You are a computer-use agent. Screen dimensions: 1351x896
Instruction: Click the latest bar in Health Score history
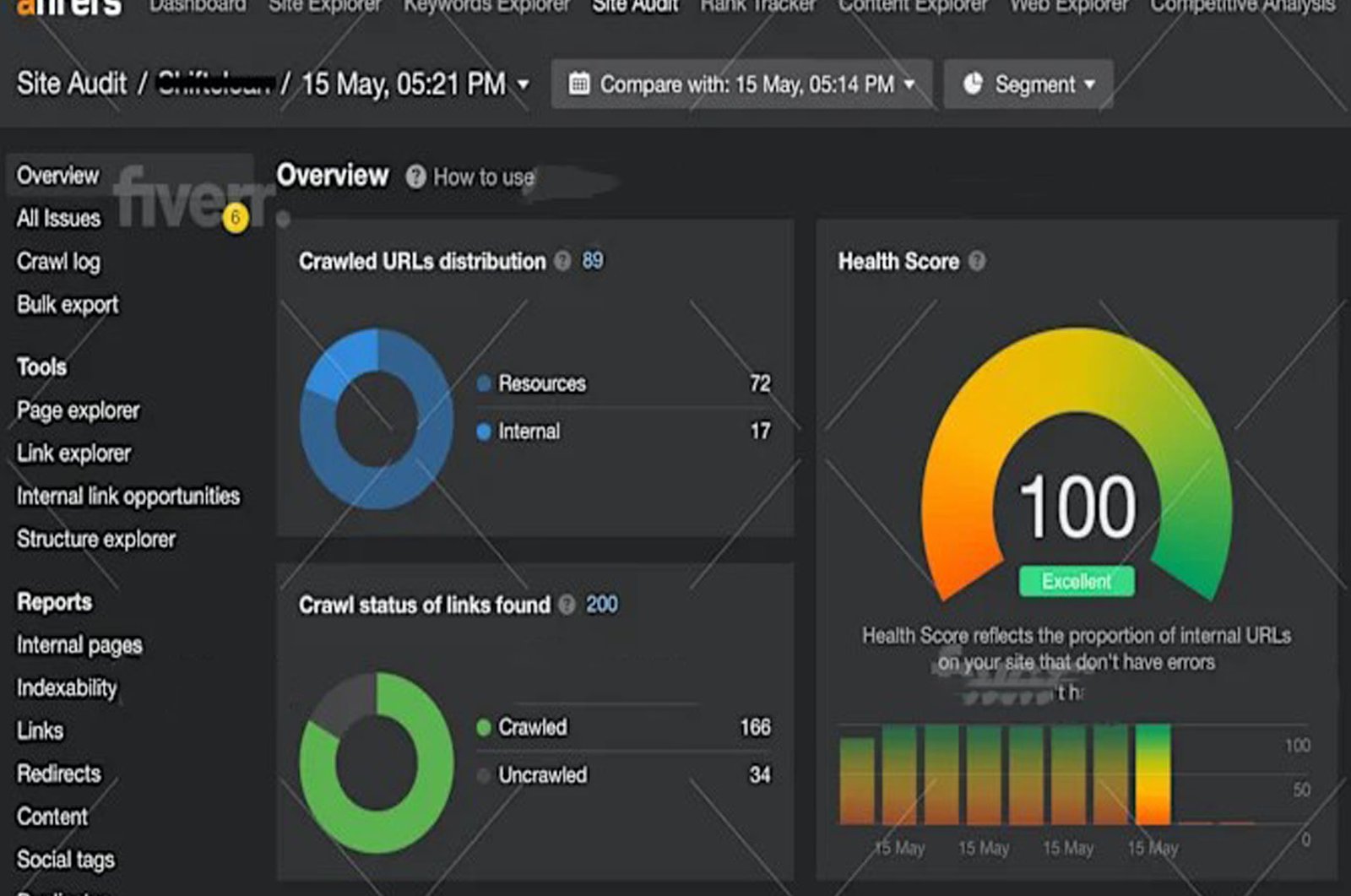point(1153,773)
